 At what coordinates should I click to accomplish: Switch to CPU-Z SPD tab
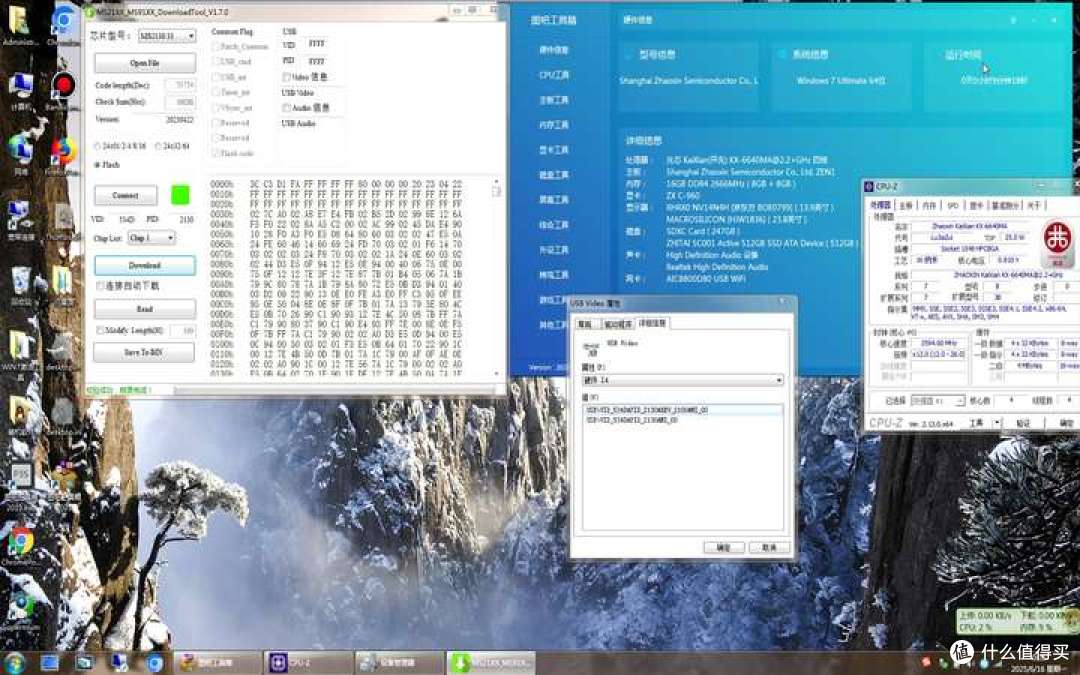pos(953,205)
